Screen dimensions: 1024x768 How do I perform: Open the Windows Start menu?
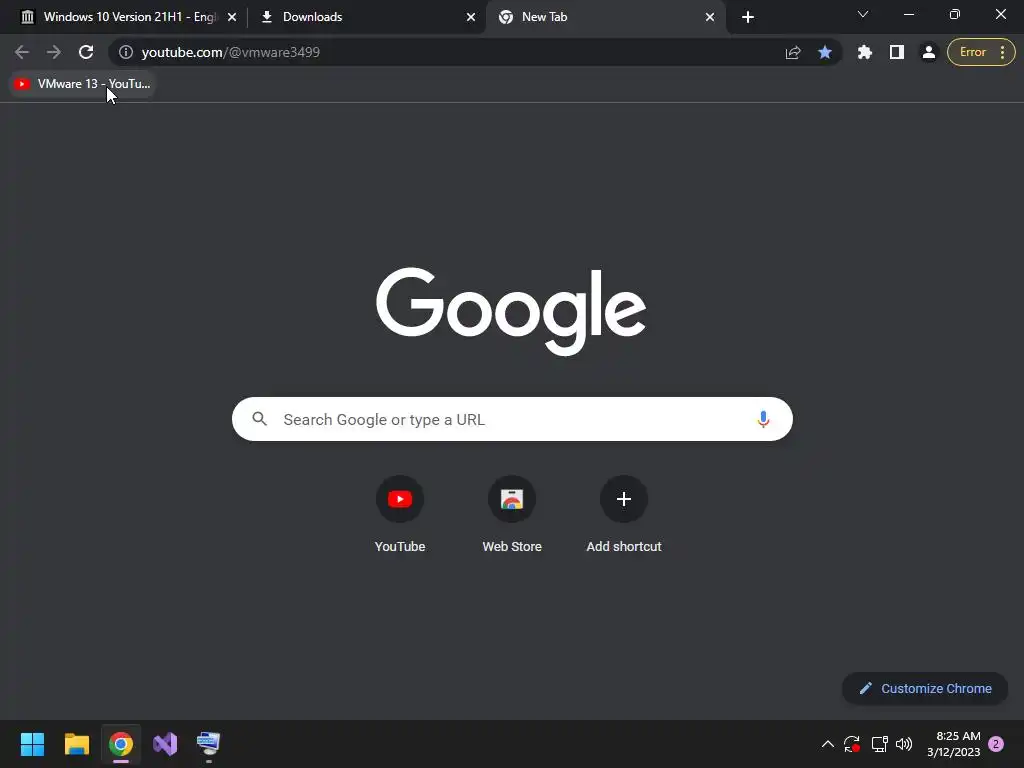click(32, 744)
